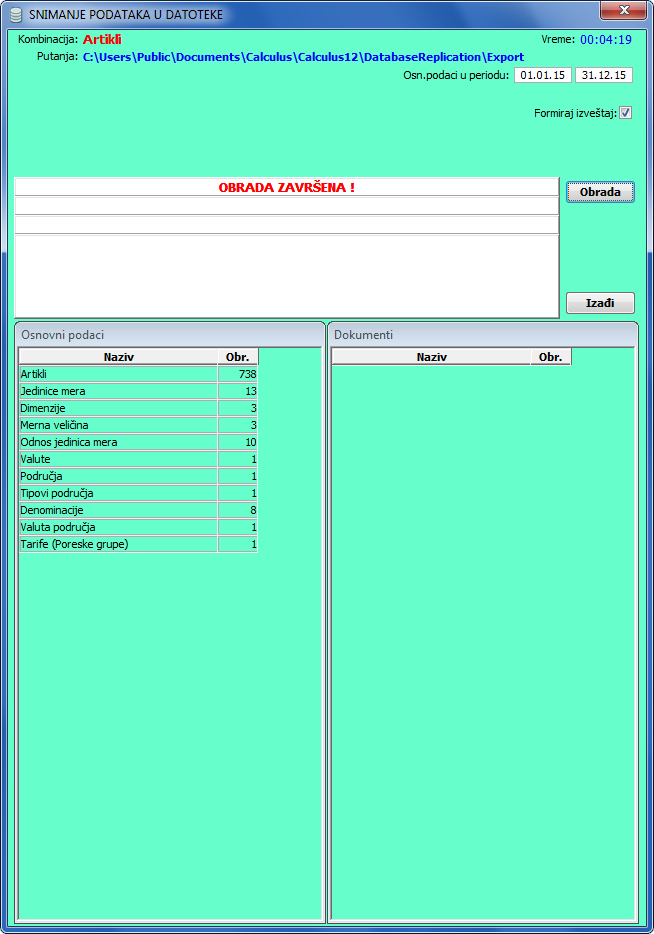Select the Dimenzije row

[118, 408]
